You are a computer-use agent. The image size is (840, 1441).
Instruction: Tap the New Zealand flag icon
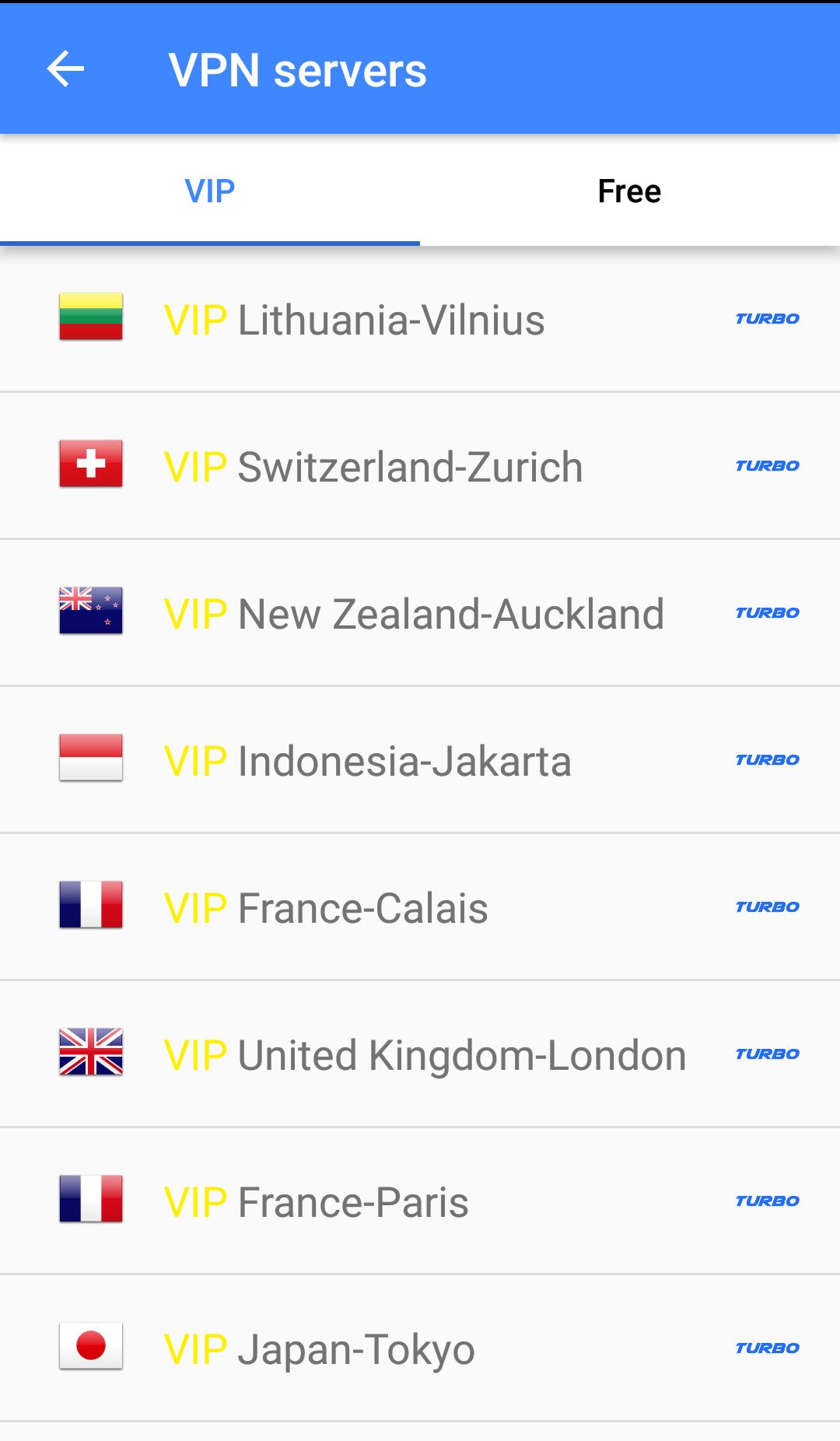point(91,611)
